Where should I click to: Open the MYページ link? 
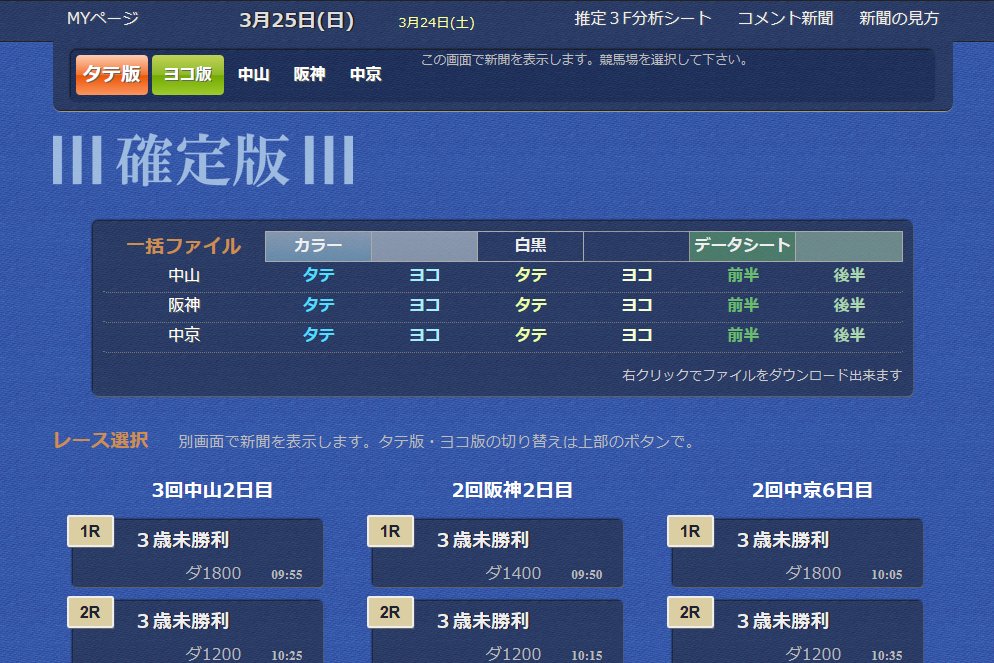[x=103, y=18]
